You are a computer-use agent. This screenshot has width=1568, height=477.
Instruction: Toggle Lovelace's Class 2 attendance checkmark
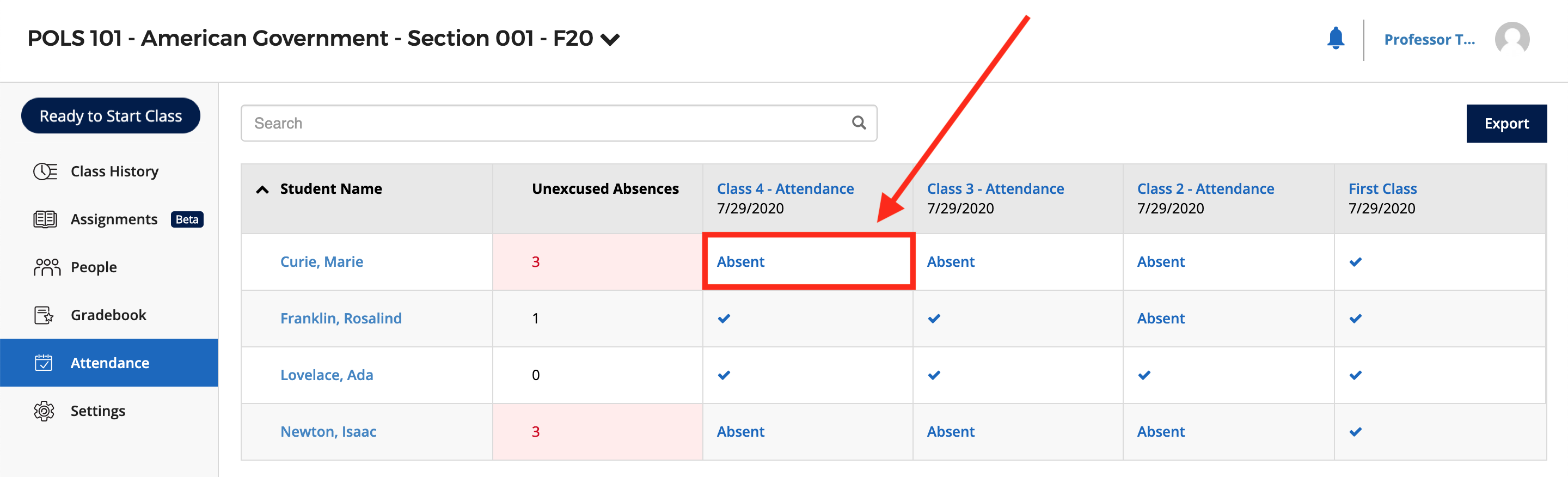pyautogui.click(x=1144, y=375)
